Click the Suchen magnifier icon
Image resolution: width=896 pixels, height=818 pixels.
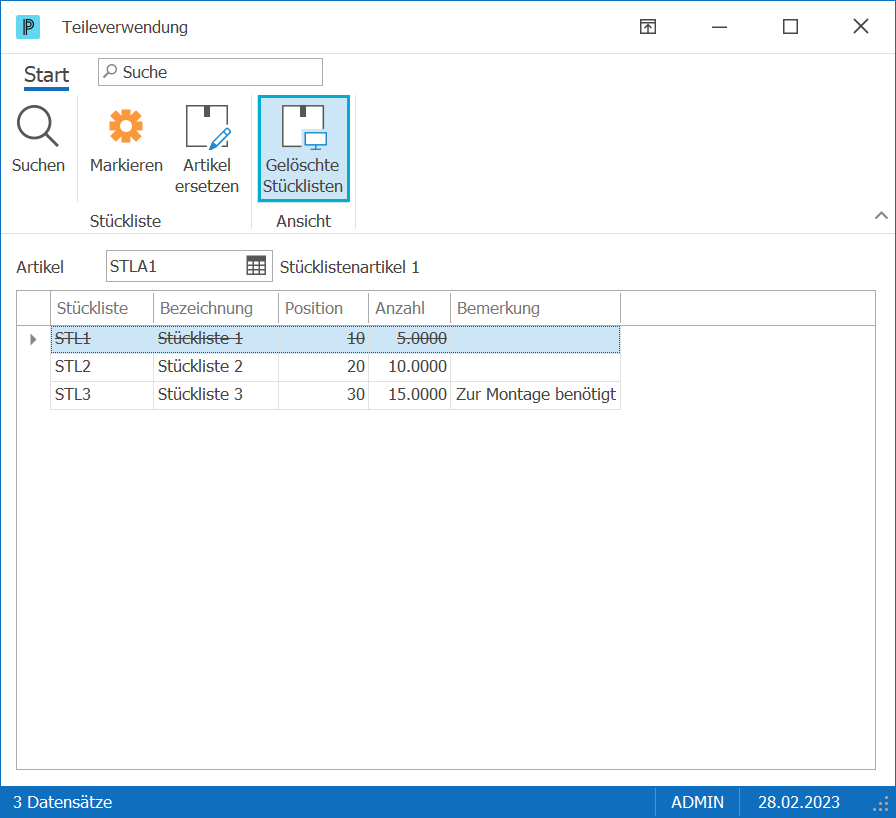click(38, 126)
